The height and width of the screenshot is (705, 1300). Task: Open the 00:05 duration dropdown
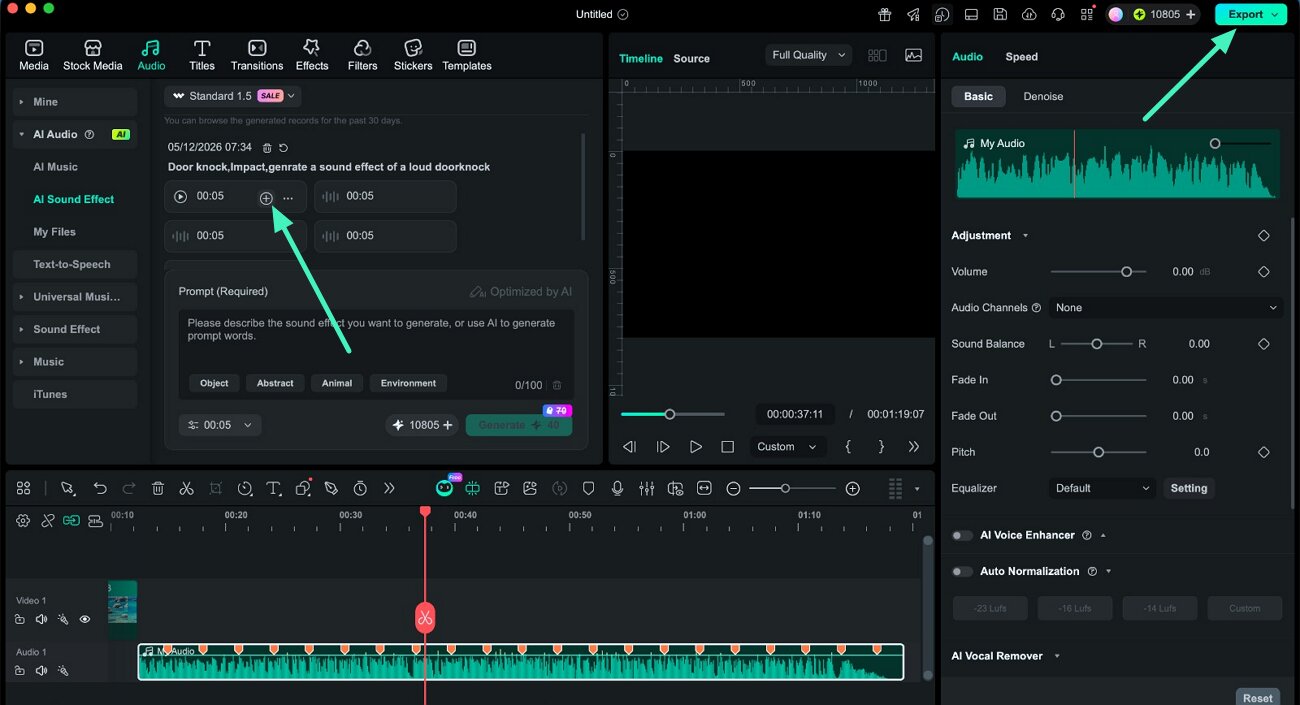221,425
